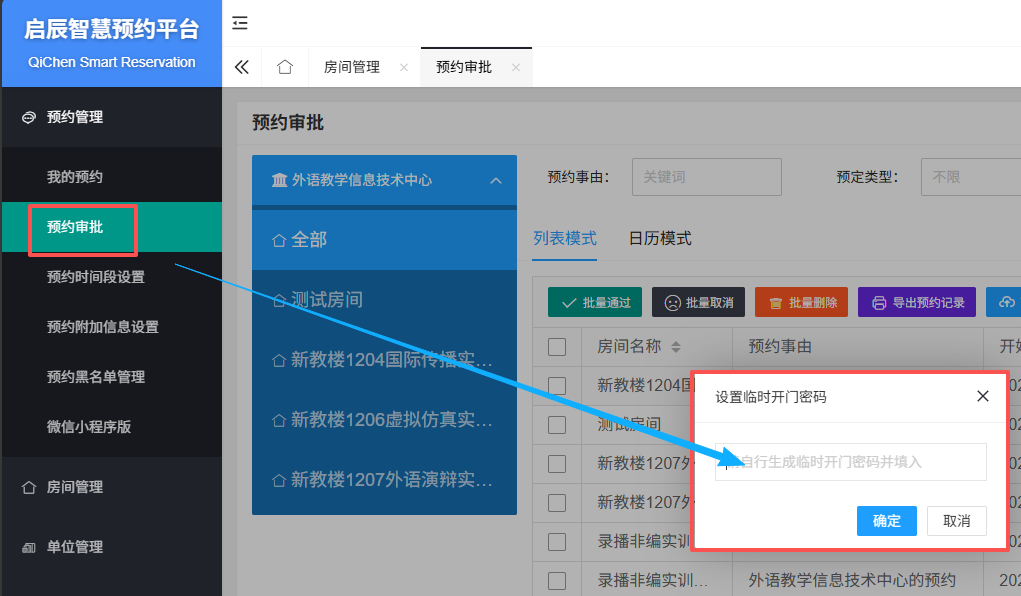Image resolution: width=1021 pixels, height=596 pixels.
Task: Sort by 房间名称 column sort arrows
Action: tap(676, 347)
